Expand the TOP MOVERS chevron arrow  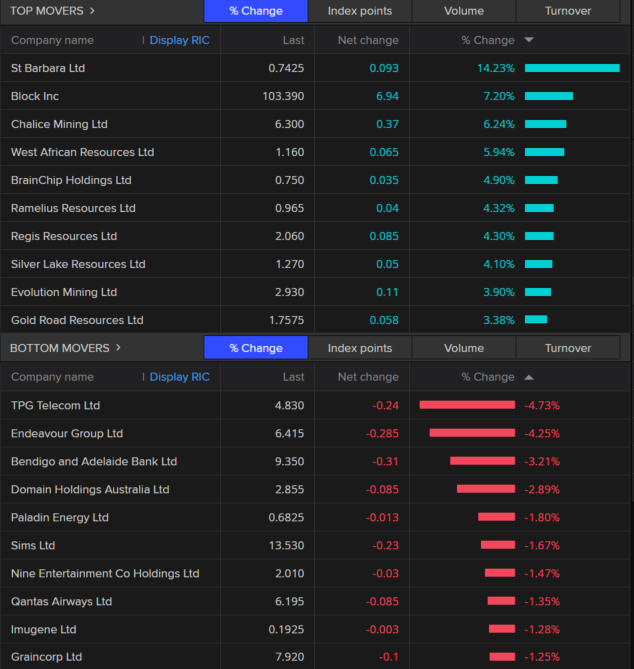point(92,11)
